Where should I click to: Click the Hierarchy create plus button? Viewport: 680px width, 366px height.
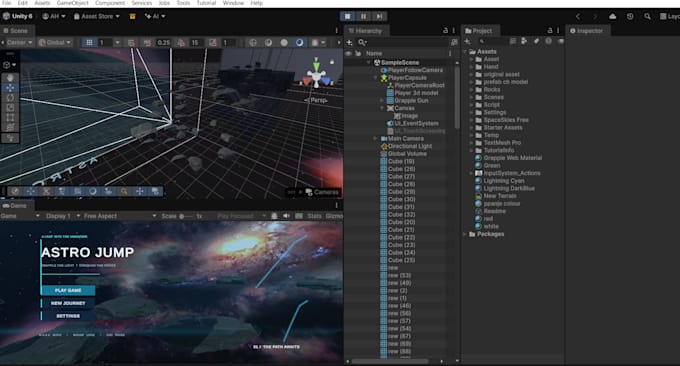[x=350, y=42]
